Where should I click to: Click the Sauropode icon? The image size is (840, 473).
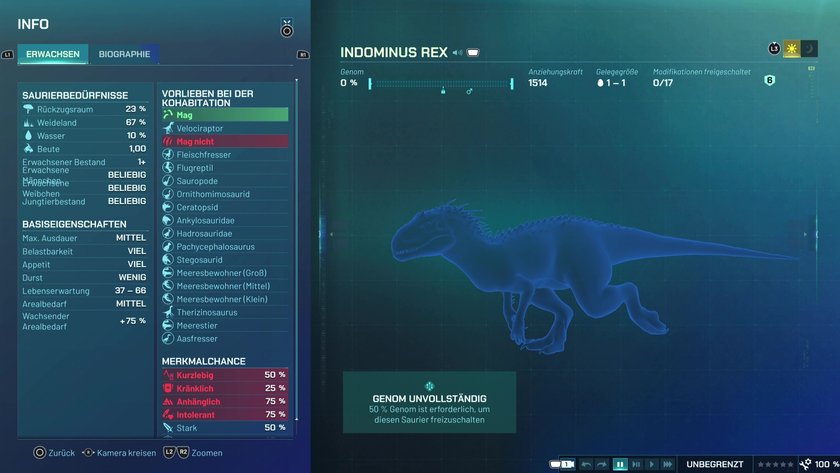click(x=168, y=181)
